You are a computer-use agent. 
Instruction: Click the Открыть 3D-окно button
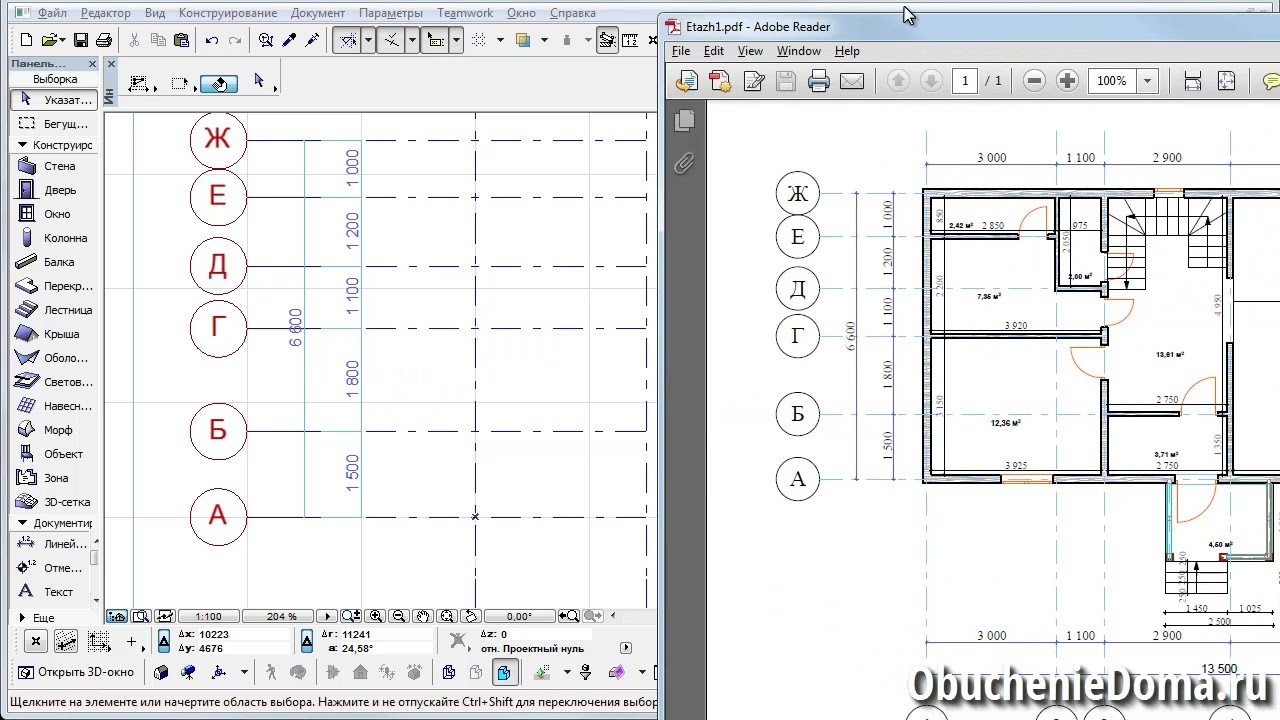point(77,672)
